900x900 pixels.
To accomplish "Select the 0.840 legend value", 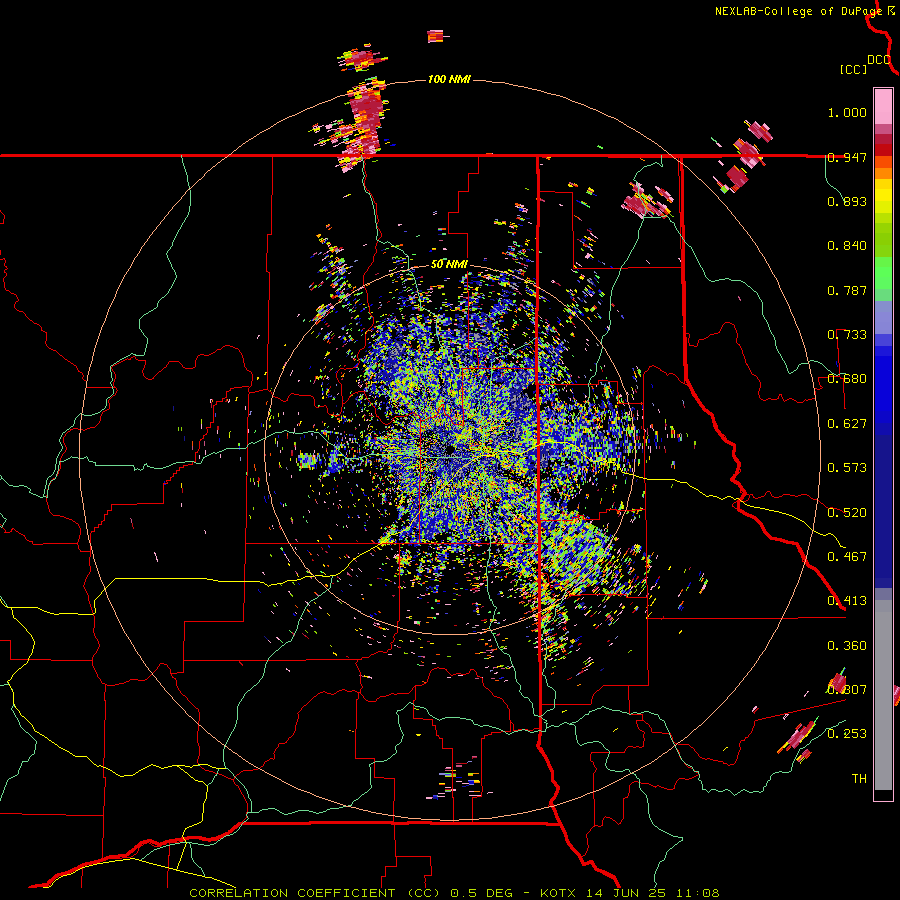I will click(x=847, y=246).
